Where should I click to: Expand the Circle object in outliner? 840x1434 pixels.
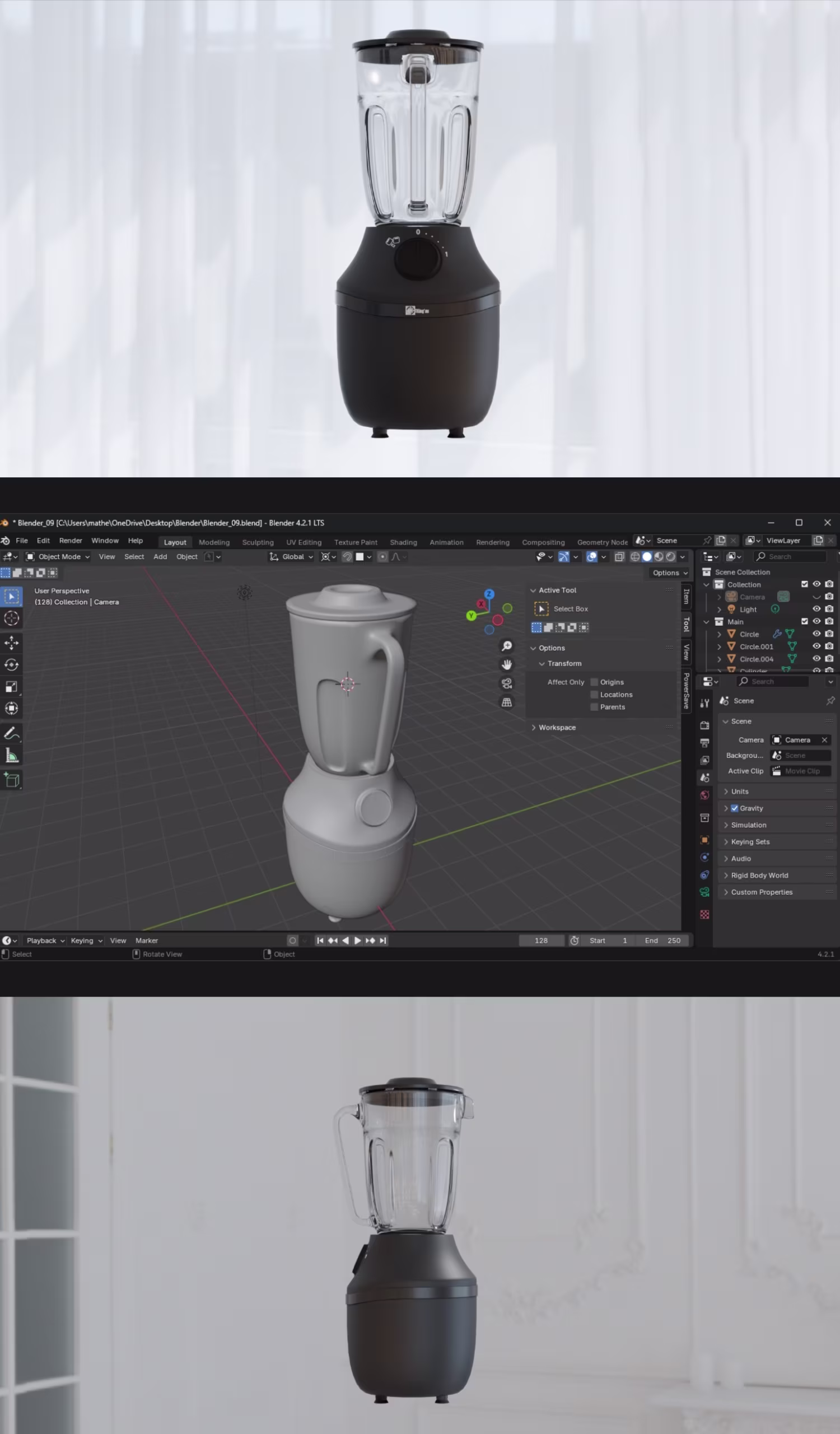(720, 634)
